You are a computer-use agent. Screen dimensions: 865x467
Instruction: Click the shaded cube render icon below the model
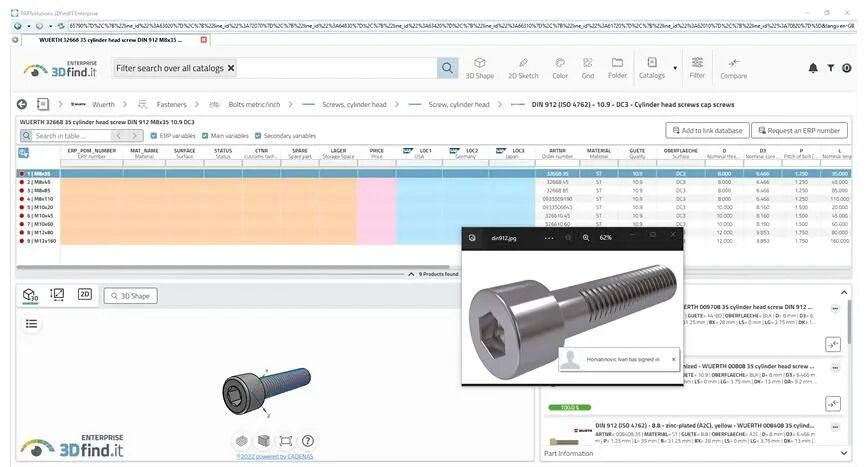[242, 441]
